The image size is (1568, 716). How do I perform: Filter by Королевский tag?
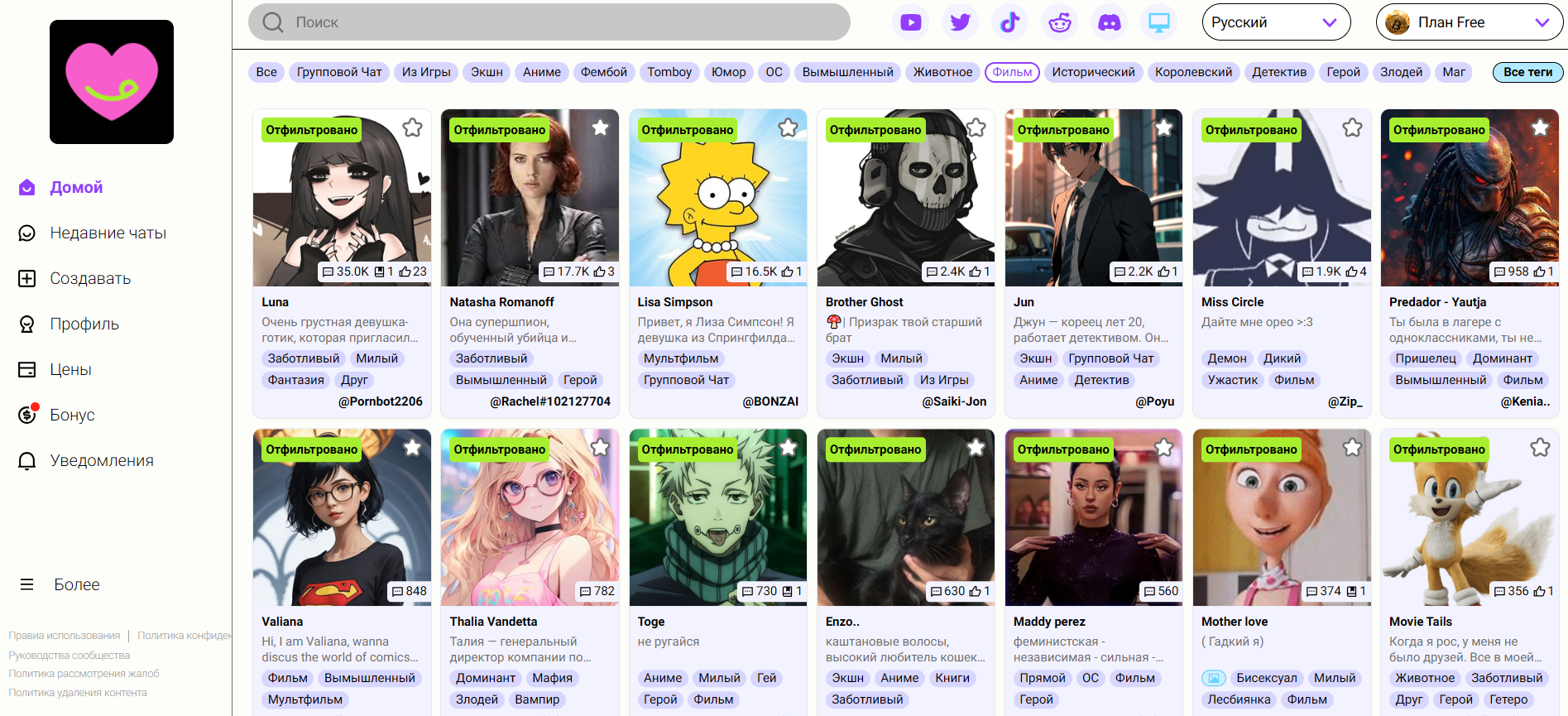(1194, 72)
